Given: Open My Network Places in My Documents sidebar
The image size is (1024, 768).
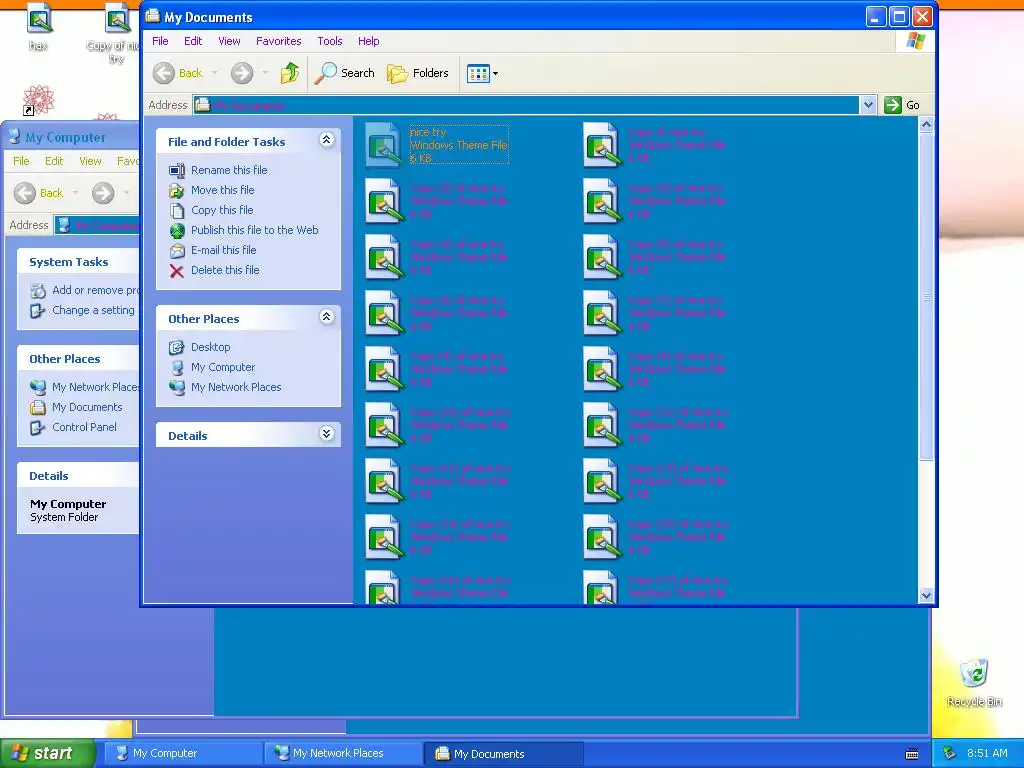Looking at the screenshot, I should [236, 387].
